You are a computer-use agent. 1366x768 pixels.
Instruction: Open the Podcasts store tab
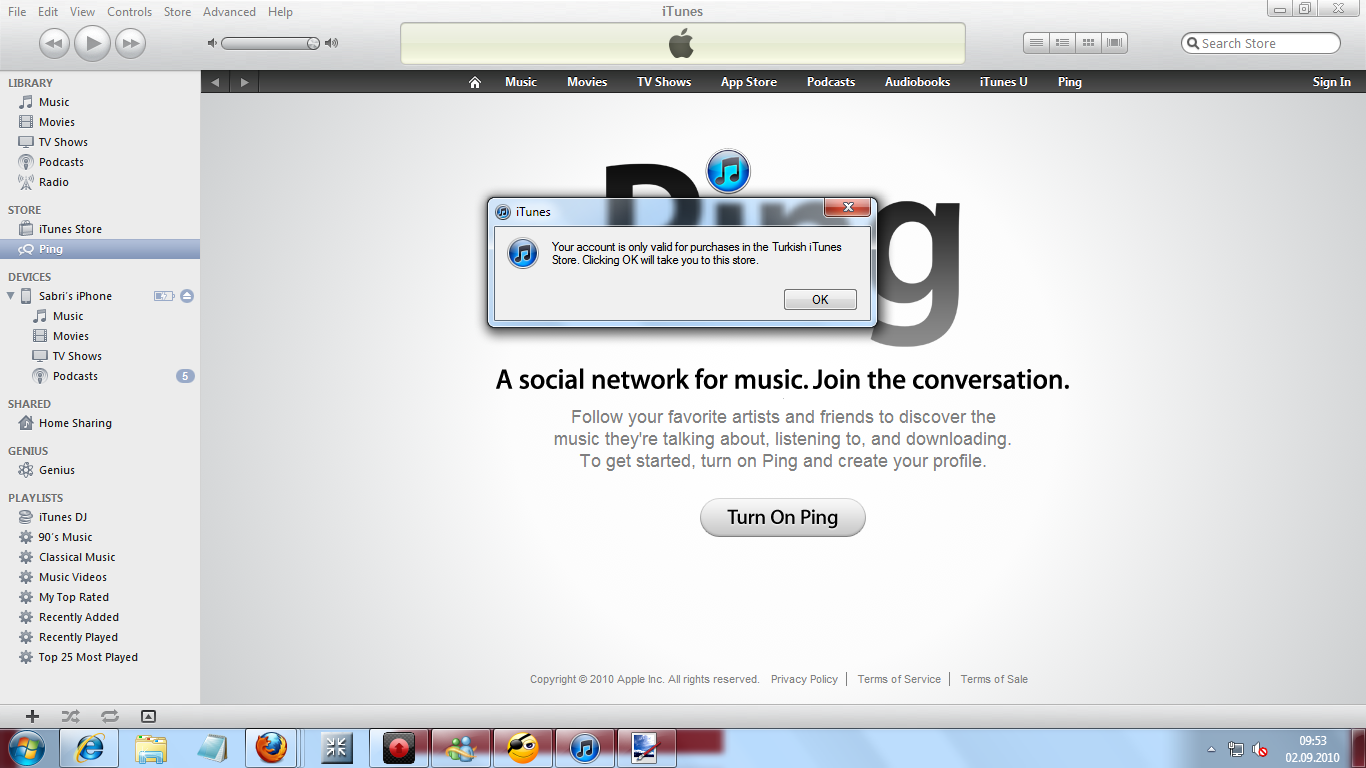point(831,82)
